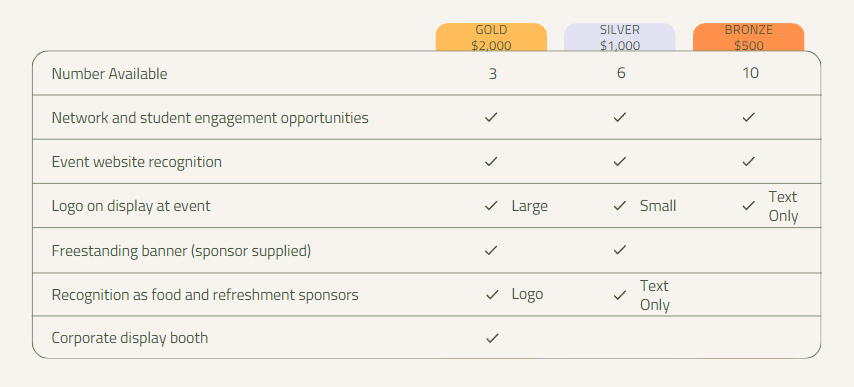
Task: Click Gold checkmark next to Logo in food row
Action: (x=492, y=294)
